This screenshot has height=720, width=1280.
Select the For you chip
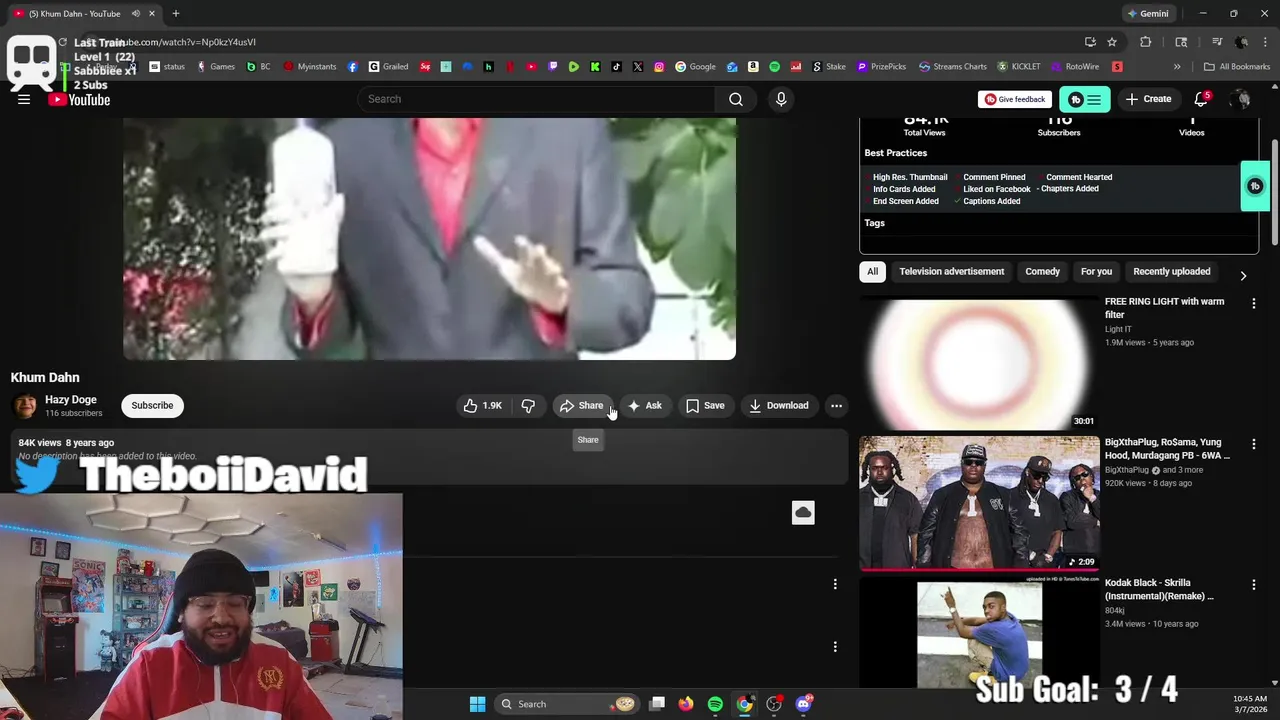tap(1096, 271)
